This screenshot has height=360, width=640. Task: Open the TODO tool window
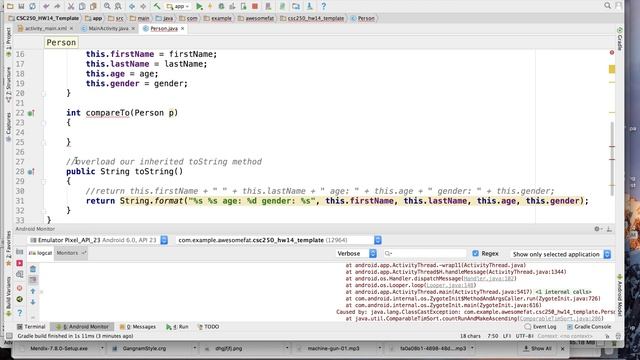pos(209,327)
